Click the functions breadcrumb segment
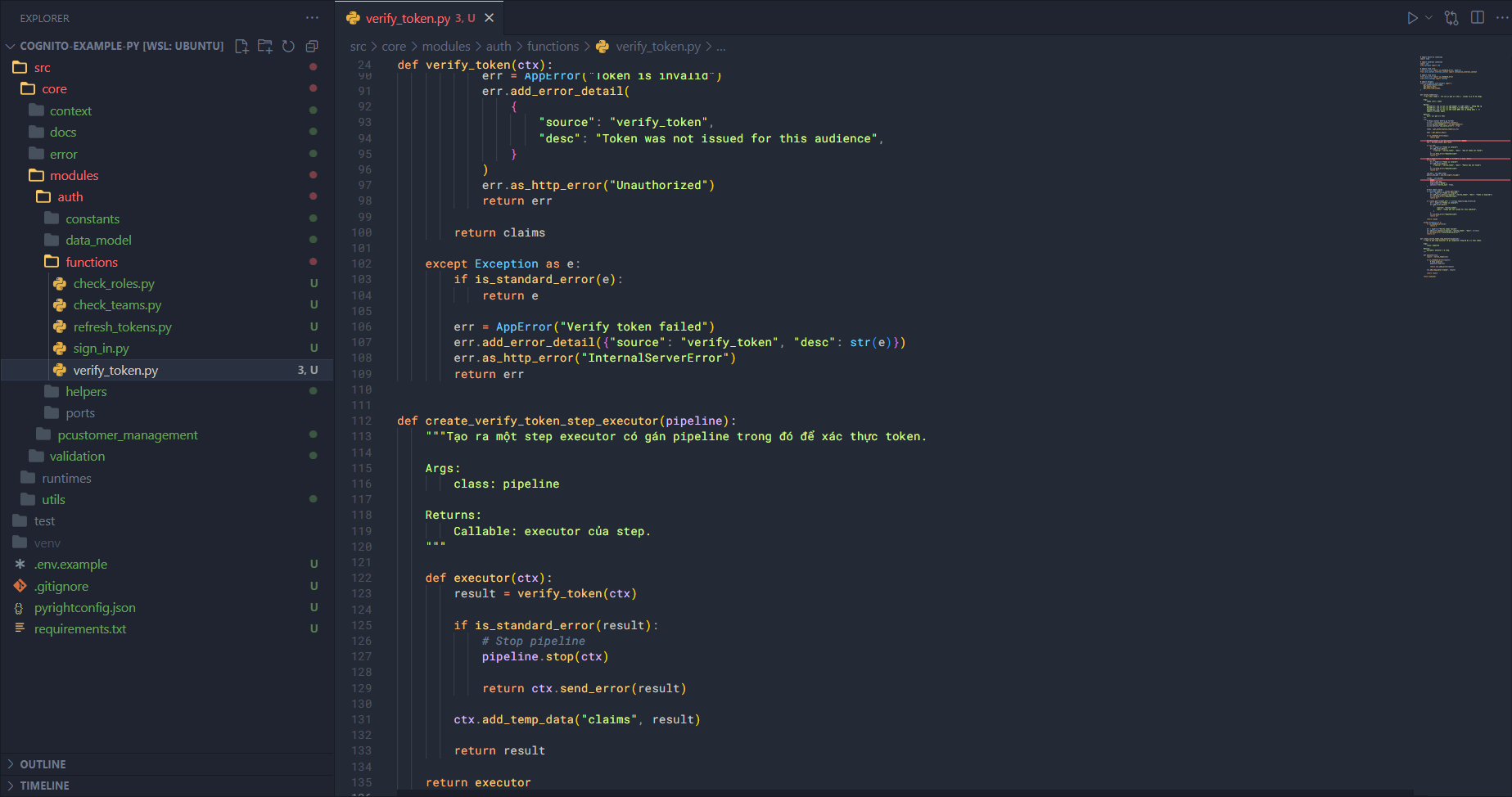The width and height of the screenshot is (1512, 797). tap(553, 47)
